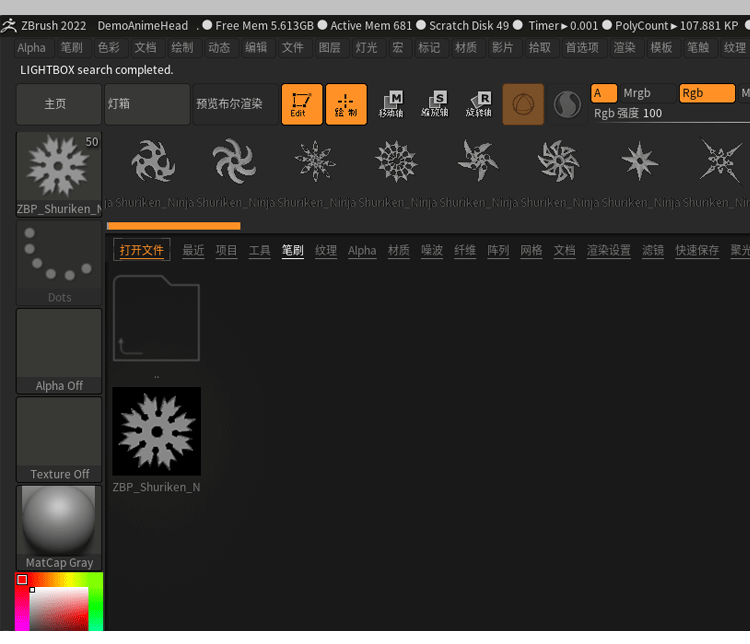The width and height of the screenshot is (750, 644).
Task: Open 渲染 render menu
Action: pyautogui.click(x=624, y=48)
